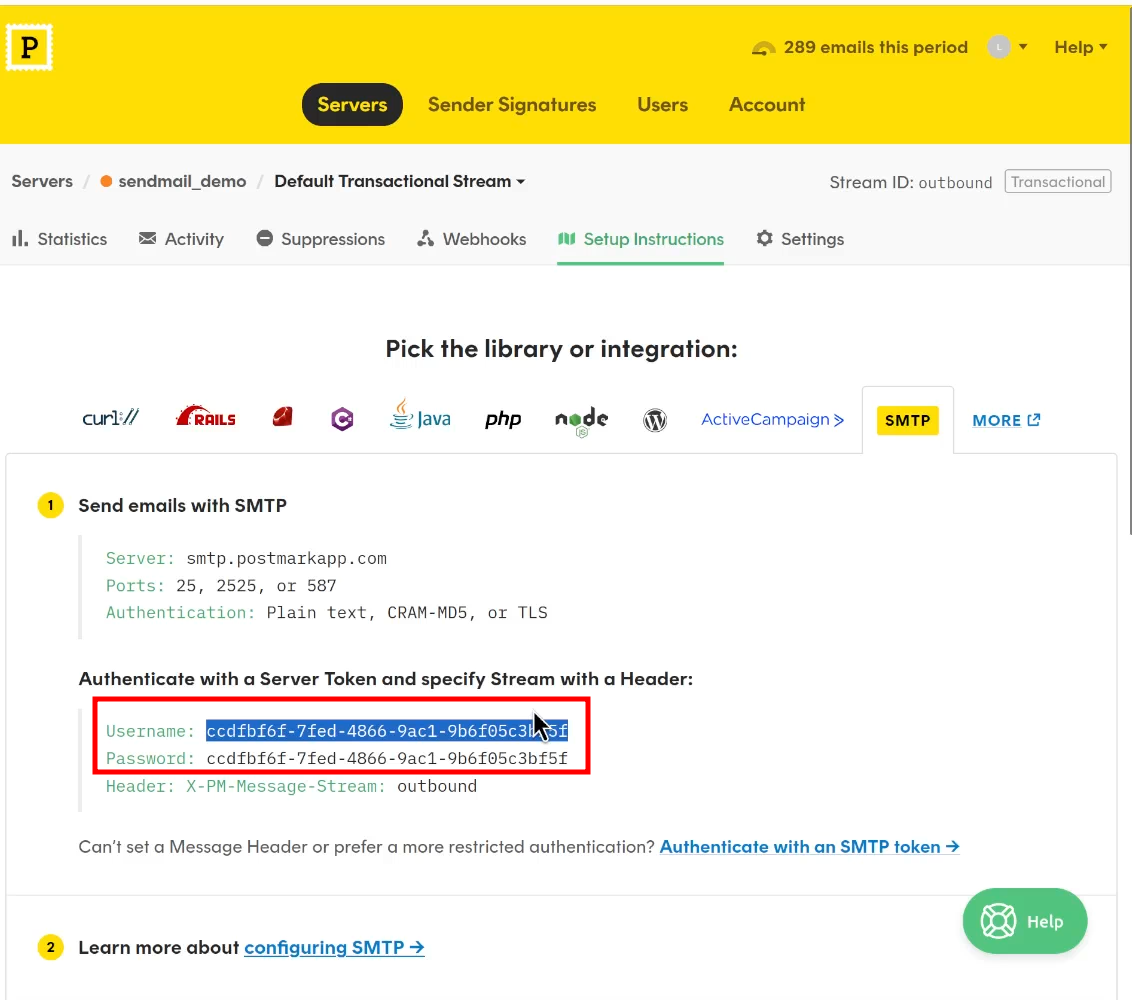Click the smtp.postmarkapp.com server value
The image size is (1132, 1000).
coord(287,558)
